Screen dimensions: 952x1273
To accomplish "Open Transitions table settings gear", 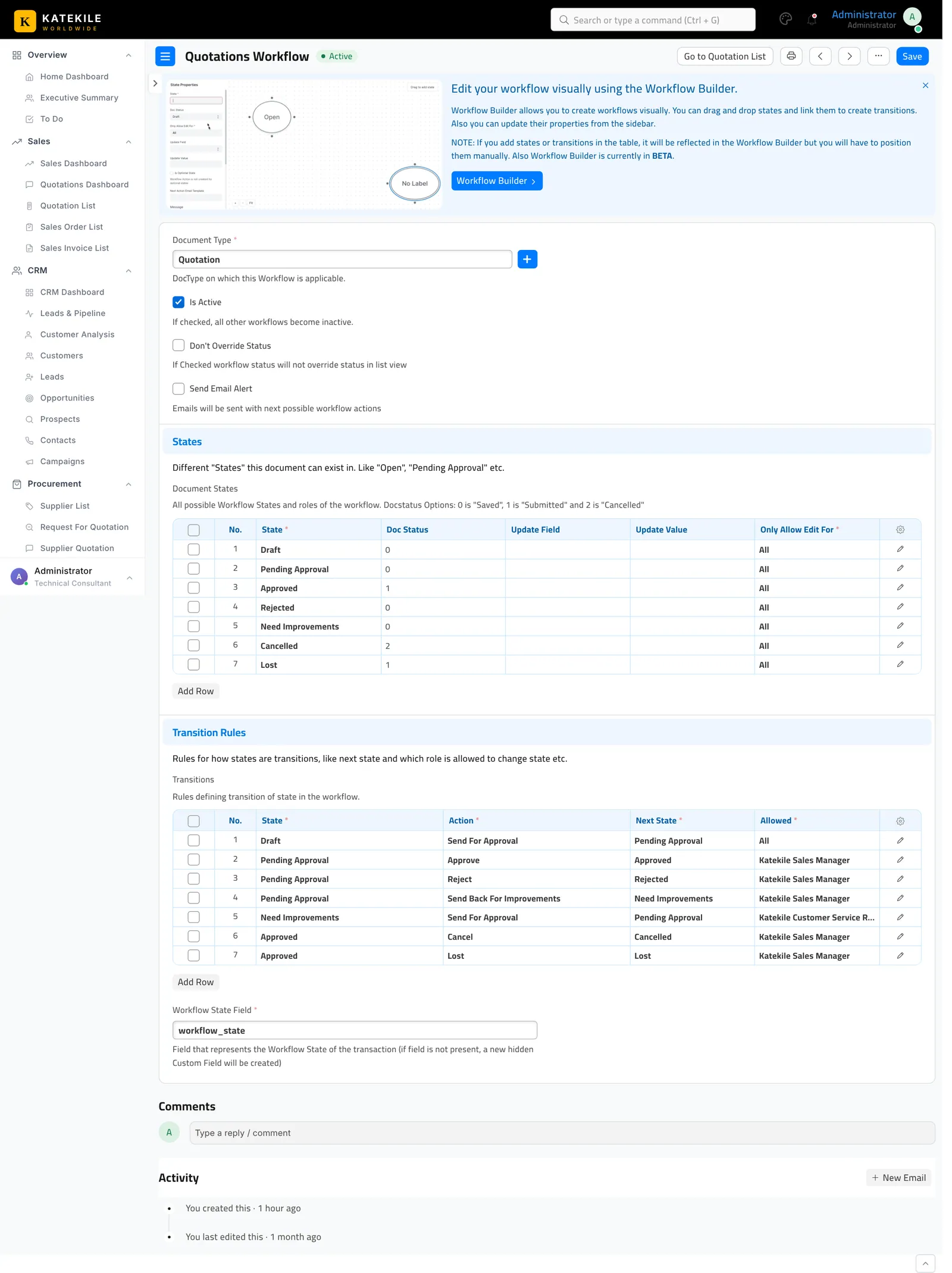I will coord(900,821).
